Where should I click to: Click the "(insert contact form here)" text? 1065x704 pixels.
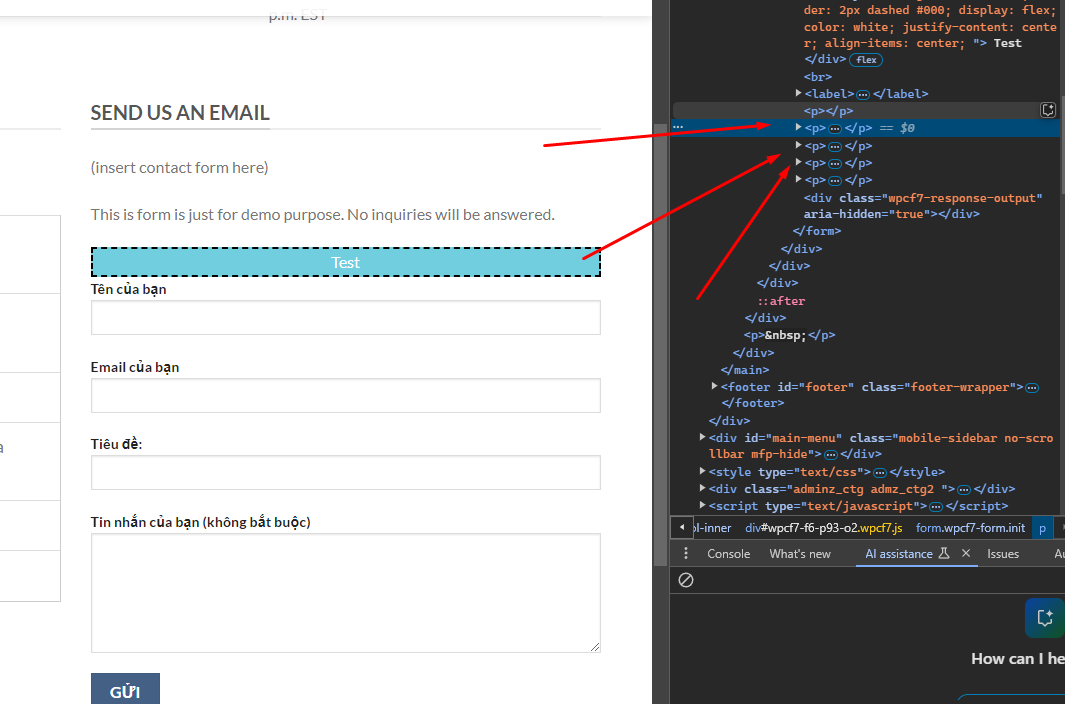click(x=179, y=167)
